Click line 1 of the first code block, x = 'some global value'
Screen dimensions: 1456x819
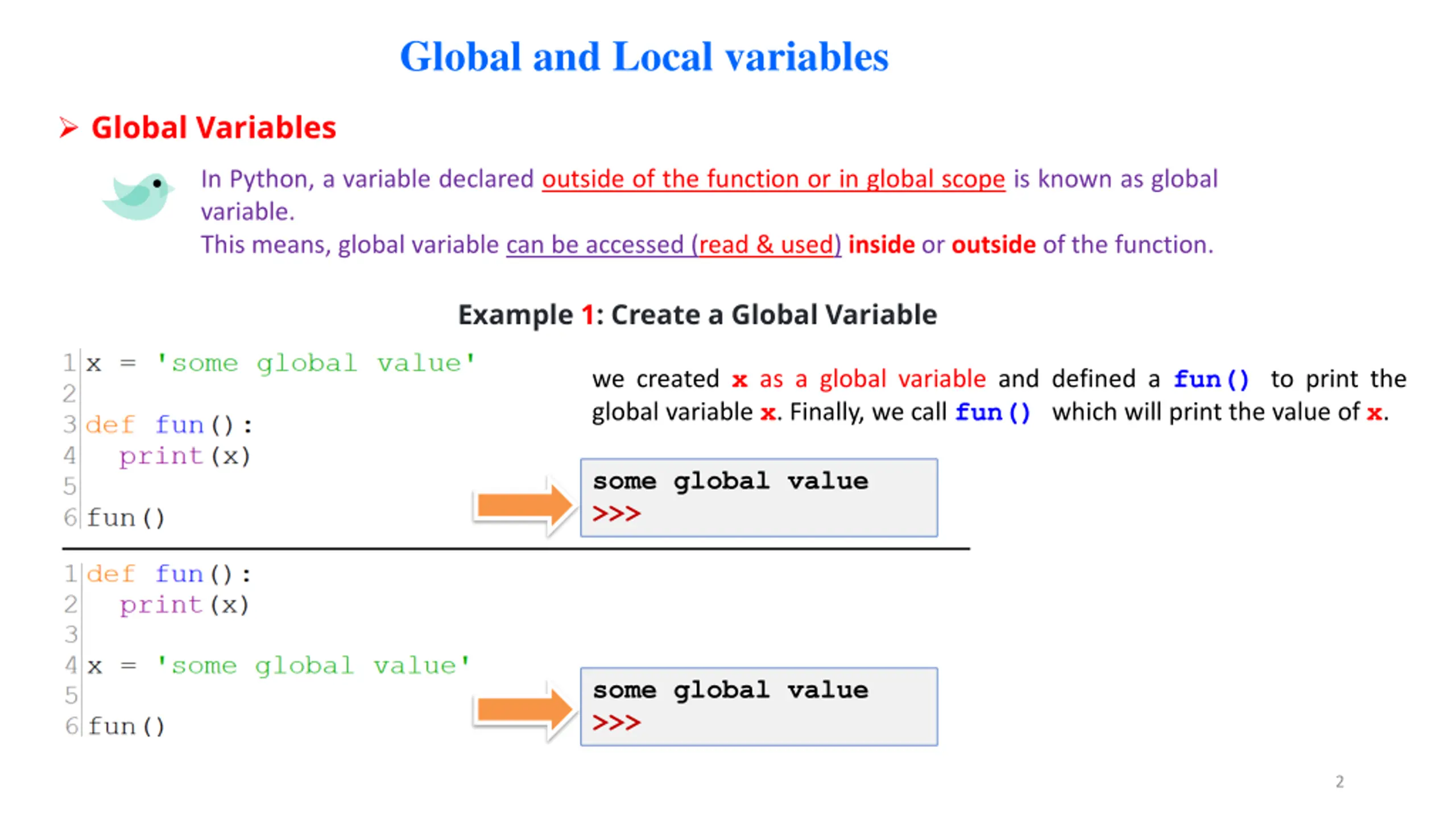click(280, 363)
